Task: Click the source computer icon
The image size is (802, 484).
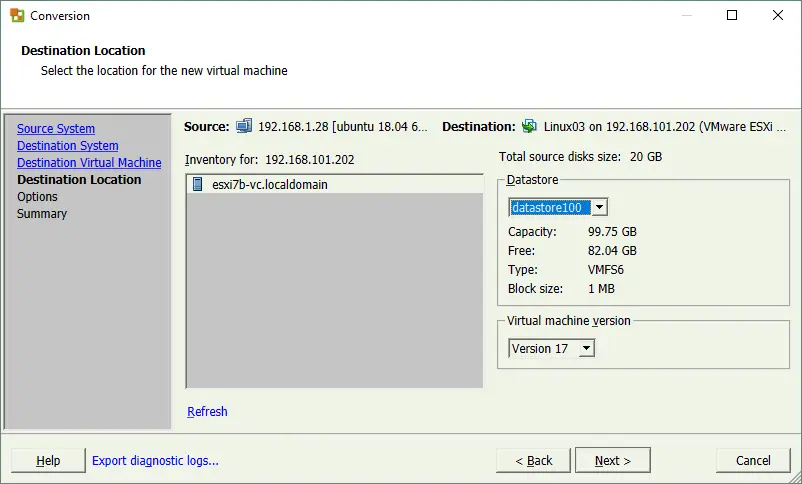Action: (244, 126)
